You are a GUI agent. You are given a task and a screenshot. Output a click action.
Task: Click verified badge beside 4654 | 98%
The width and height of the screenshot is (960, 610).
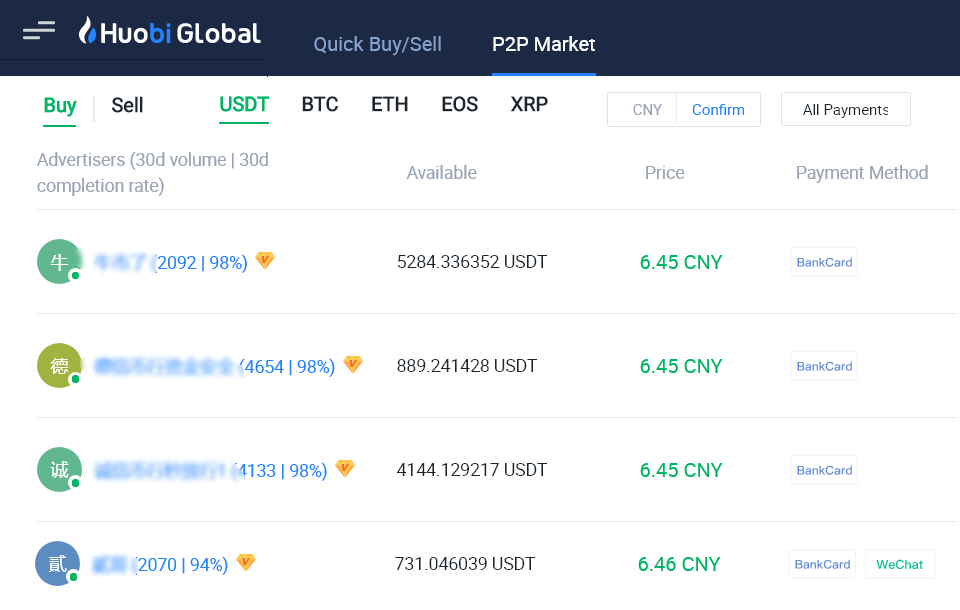click(353, 365)
